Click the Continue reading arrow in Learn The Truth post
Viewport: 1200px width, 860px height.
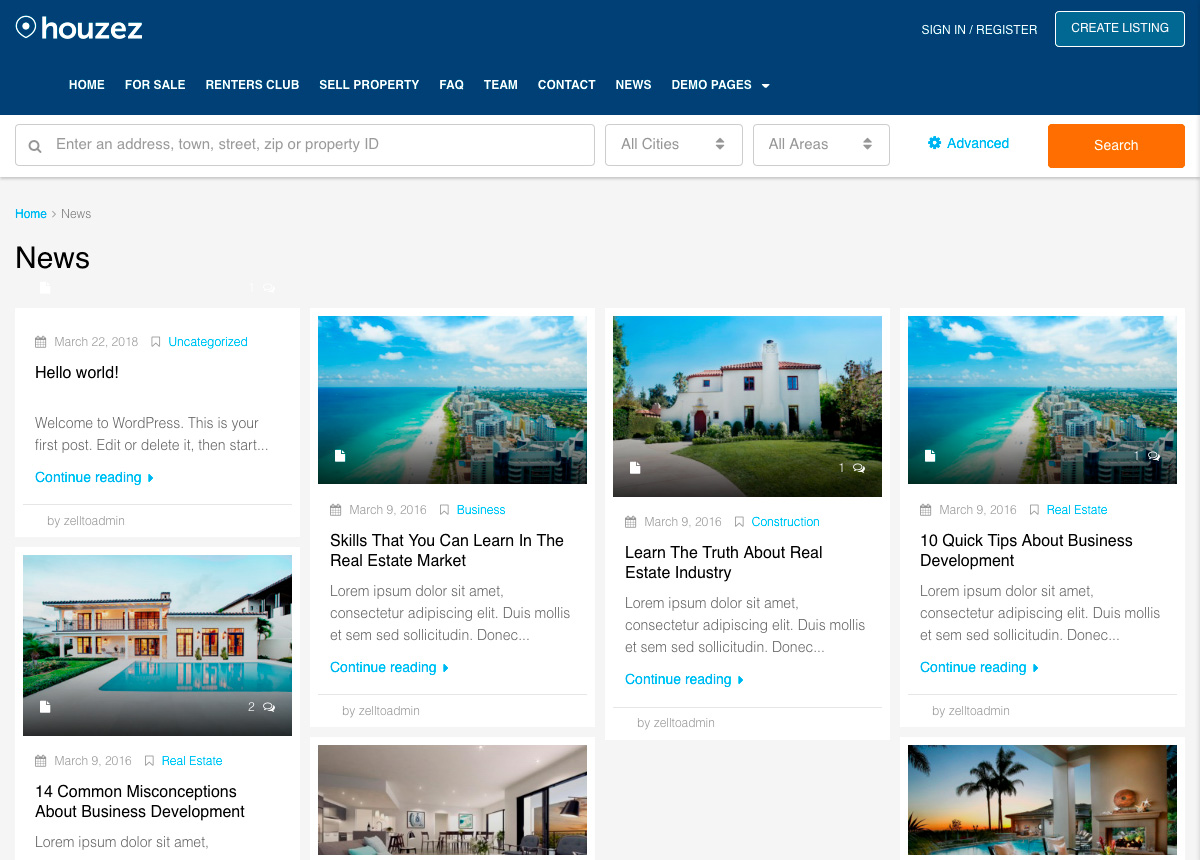tap(741, 680)
